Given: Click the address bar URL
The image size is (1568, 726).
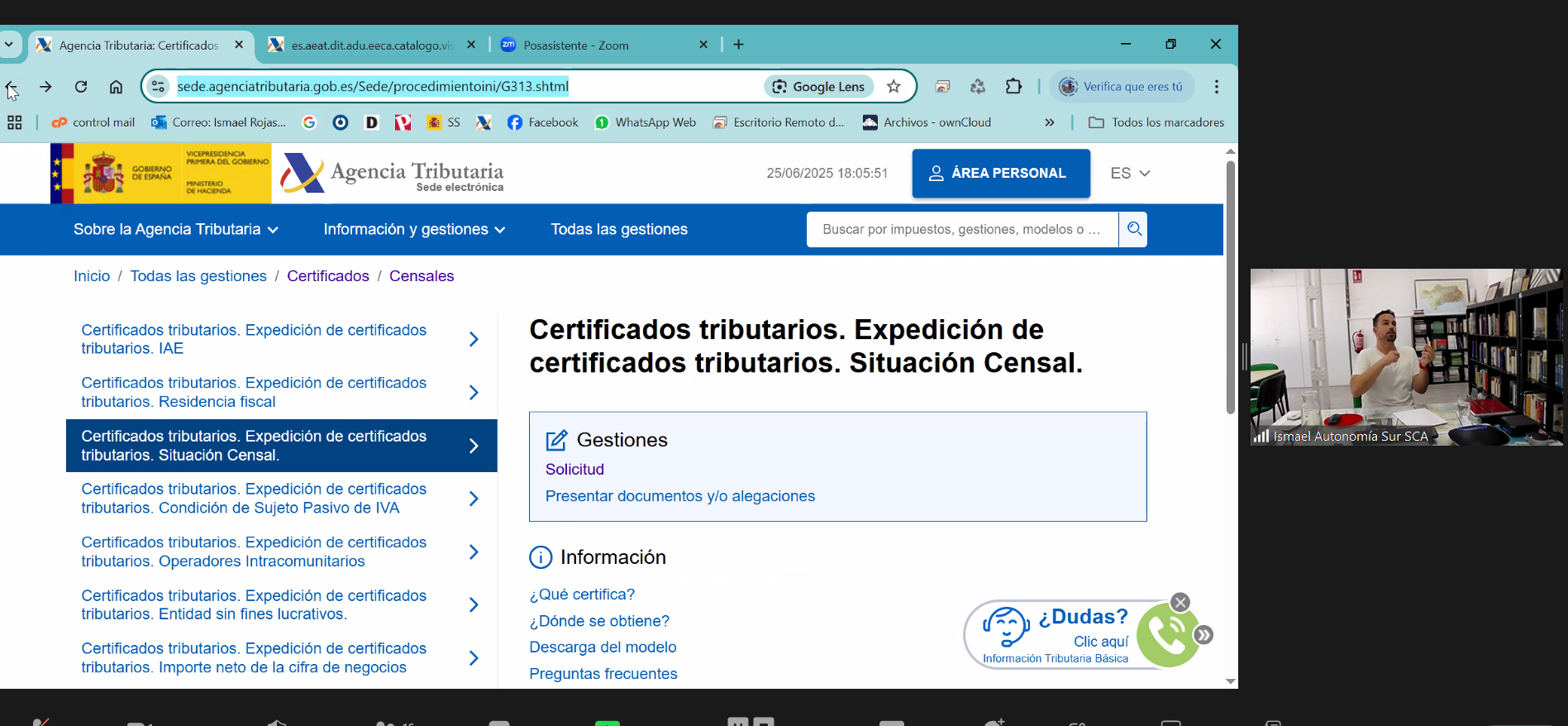Looking at the screenshot, I should point(373,86).
